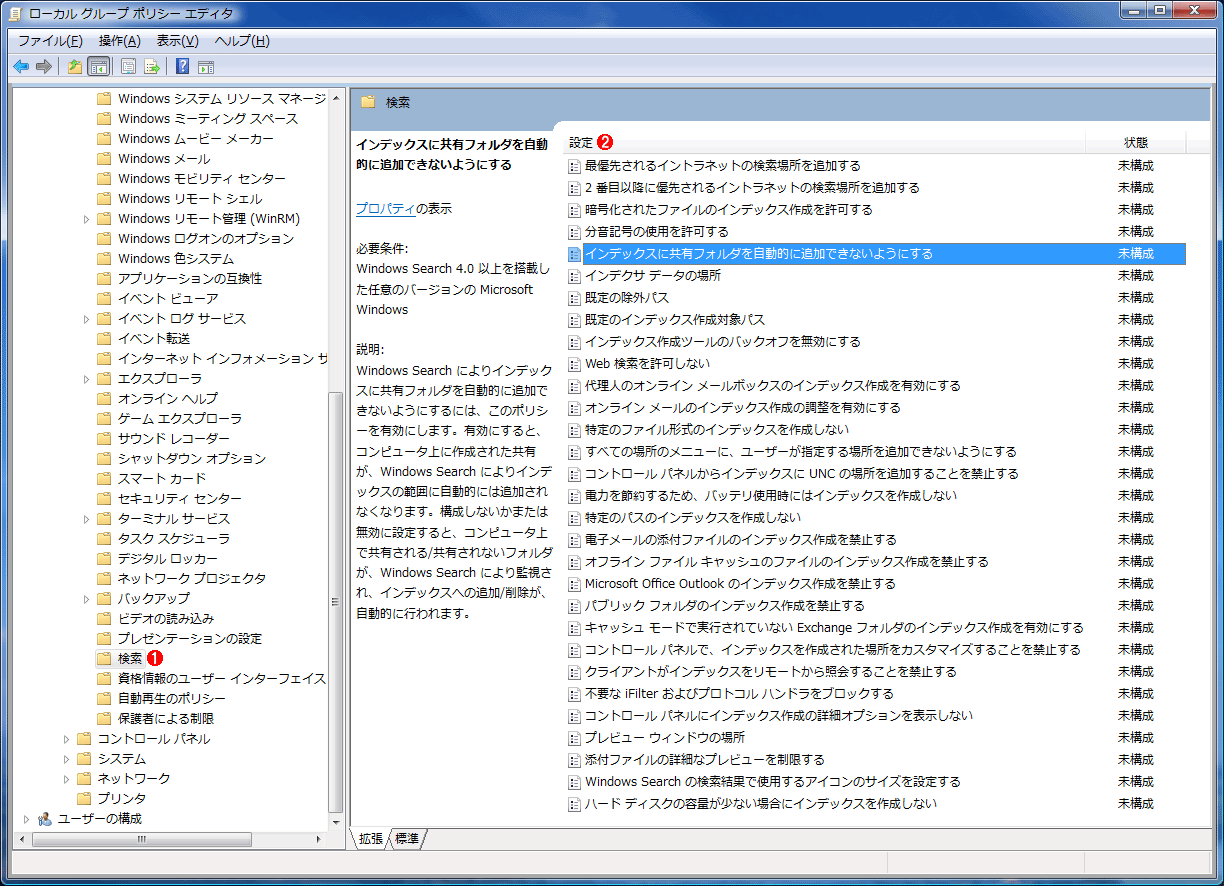The width and height of the screenshot is (1224, 886).
Task: Click policy icon for インデクサ データの場所
Action: (x=574, y=276)
